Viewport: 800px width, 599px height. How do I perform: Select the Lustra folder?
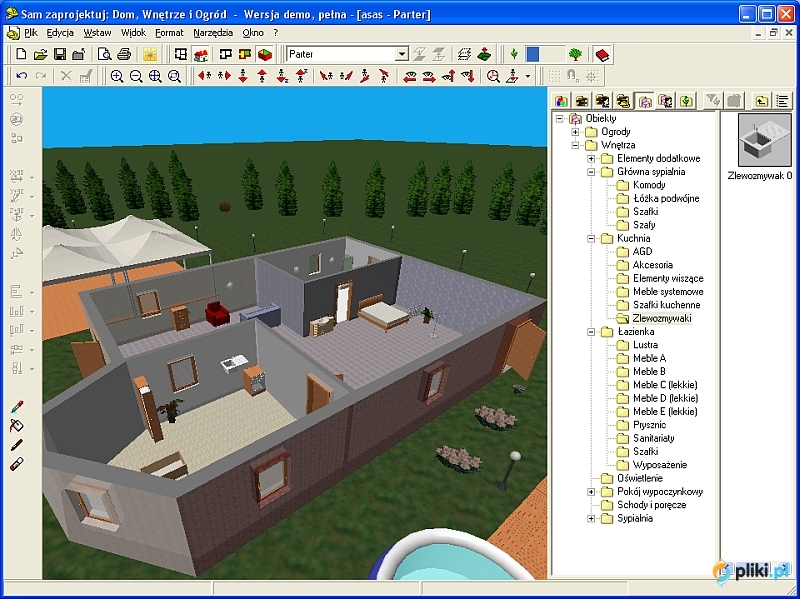tap(645, 345)
